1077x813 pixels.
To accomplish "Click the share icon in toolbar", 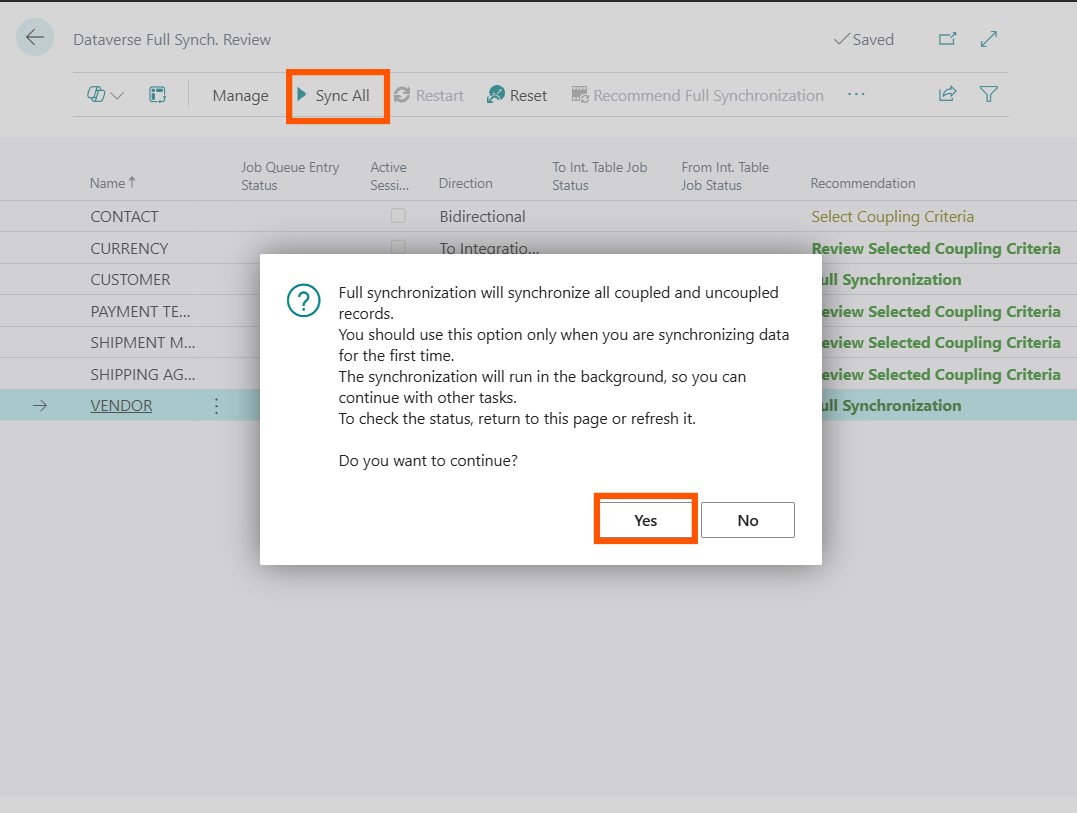I will click(x=947, y=94).
